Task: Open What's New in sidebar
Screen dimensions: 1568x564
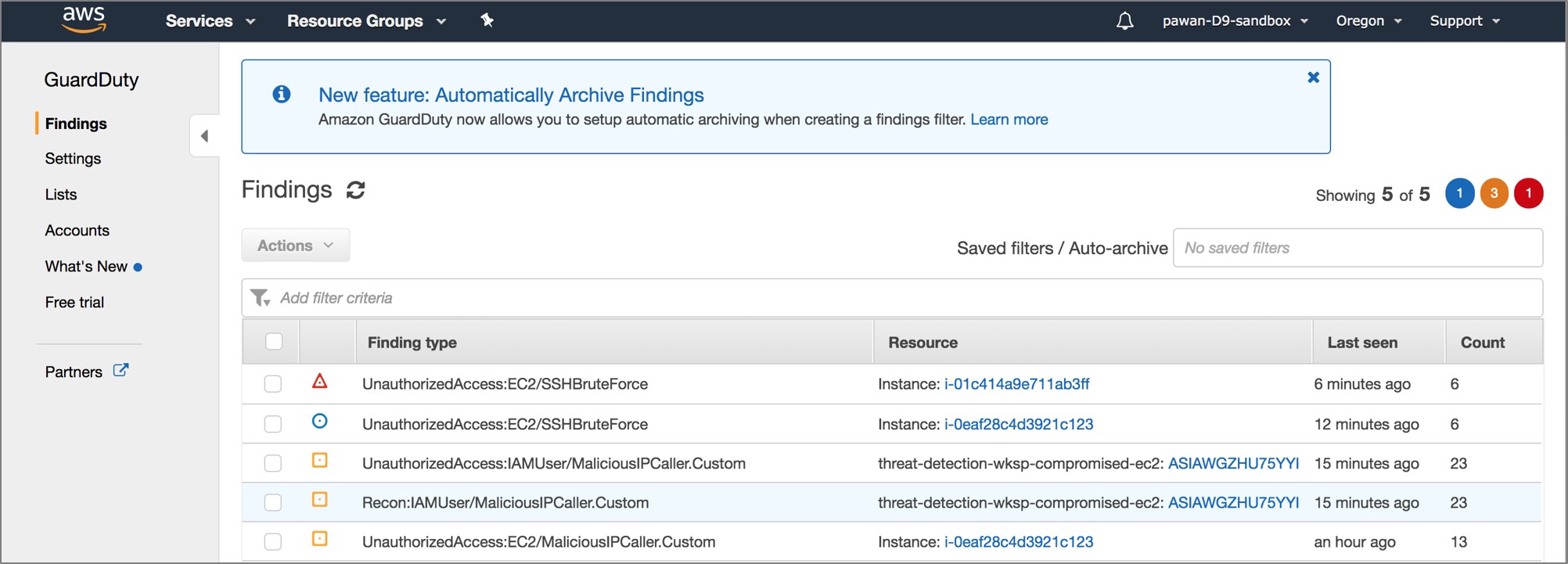Action: [86, 267]
